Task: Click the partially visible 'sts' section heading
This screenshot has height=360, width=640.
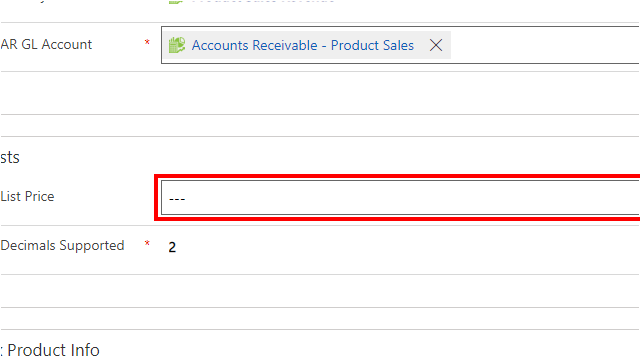Action: click(10, 157)
